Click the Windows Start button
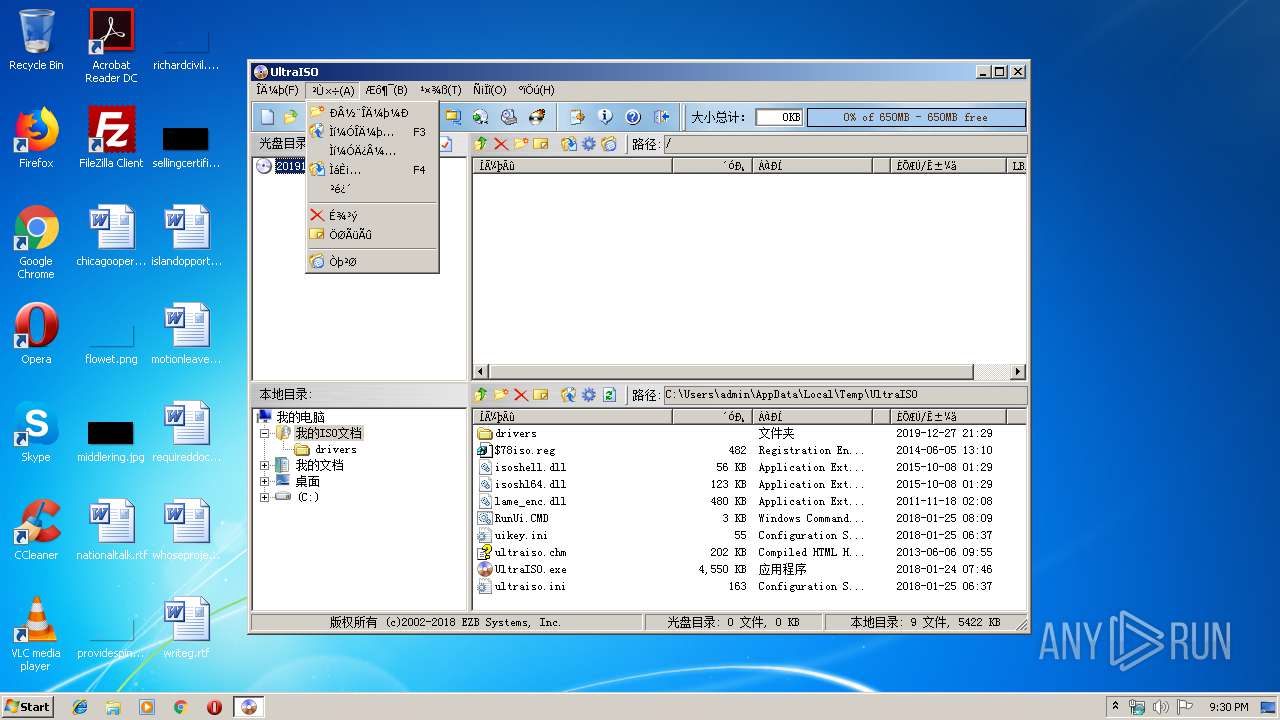Viewport: 1280px width, 720px height. click(x=28, y=706)
